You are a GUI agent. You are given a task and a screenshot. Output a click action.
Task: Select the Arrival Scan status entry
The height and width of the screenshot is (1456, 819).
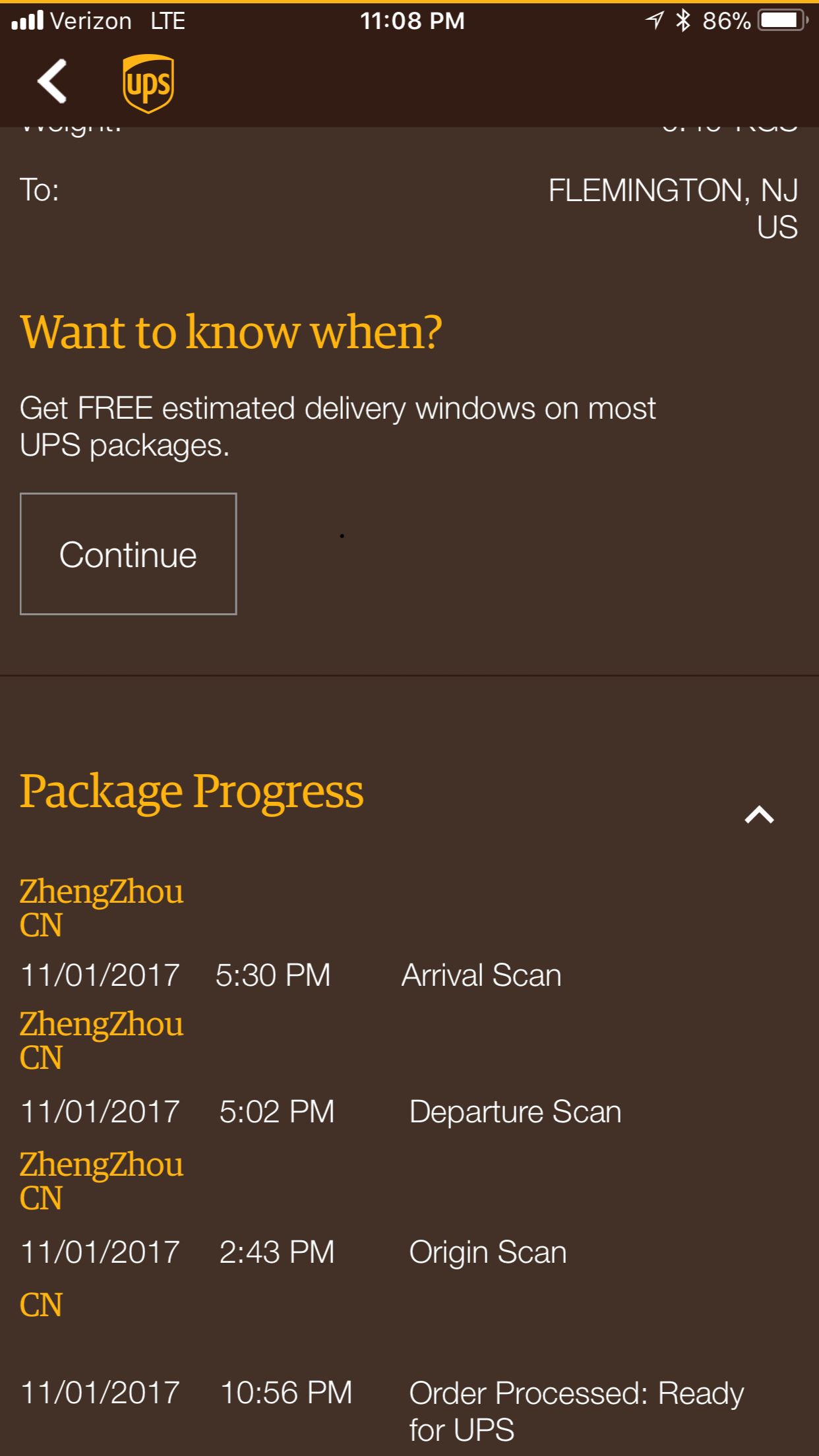tap(481, 975)
